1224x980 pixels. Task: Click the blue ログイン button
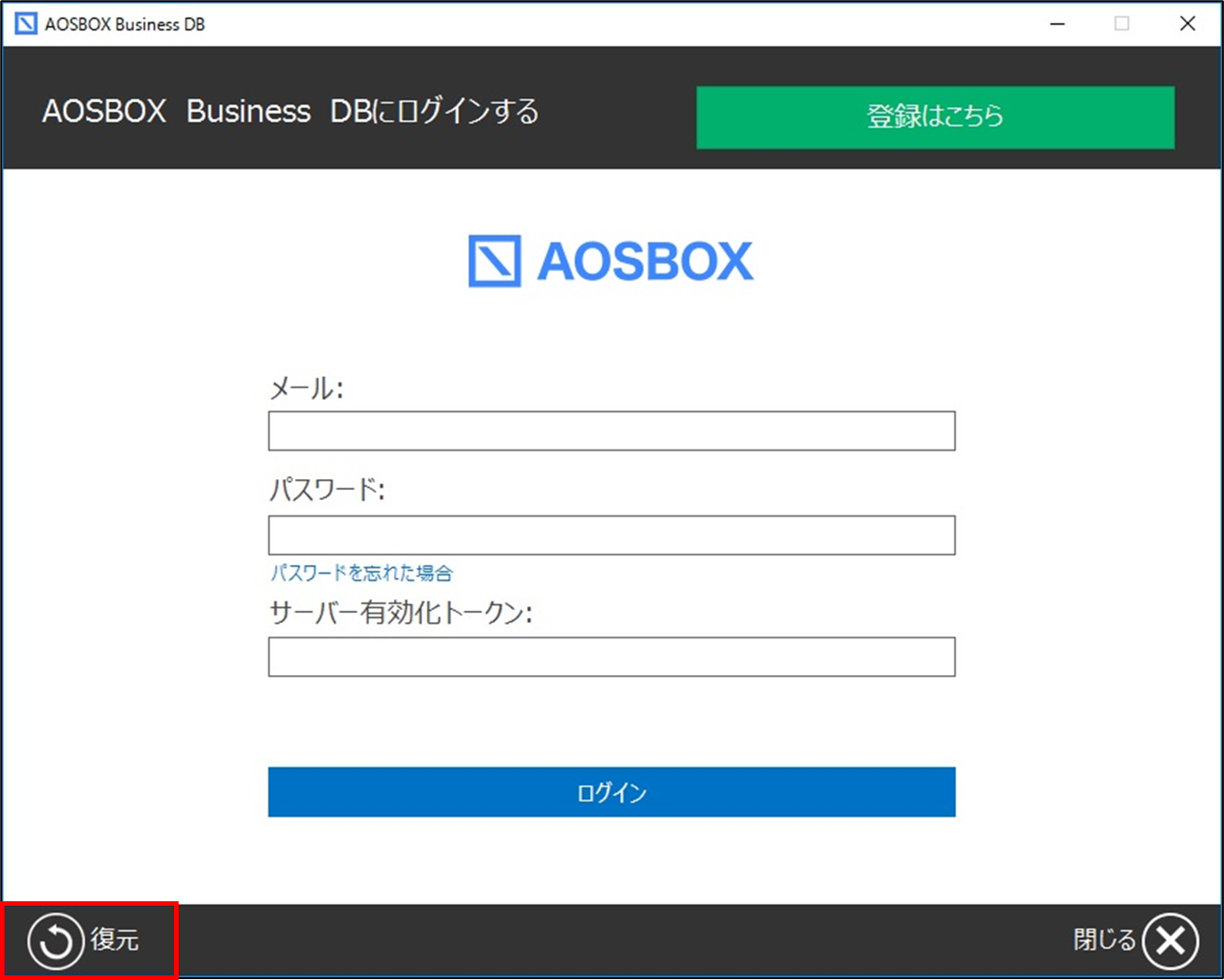tap(611, 792)
